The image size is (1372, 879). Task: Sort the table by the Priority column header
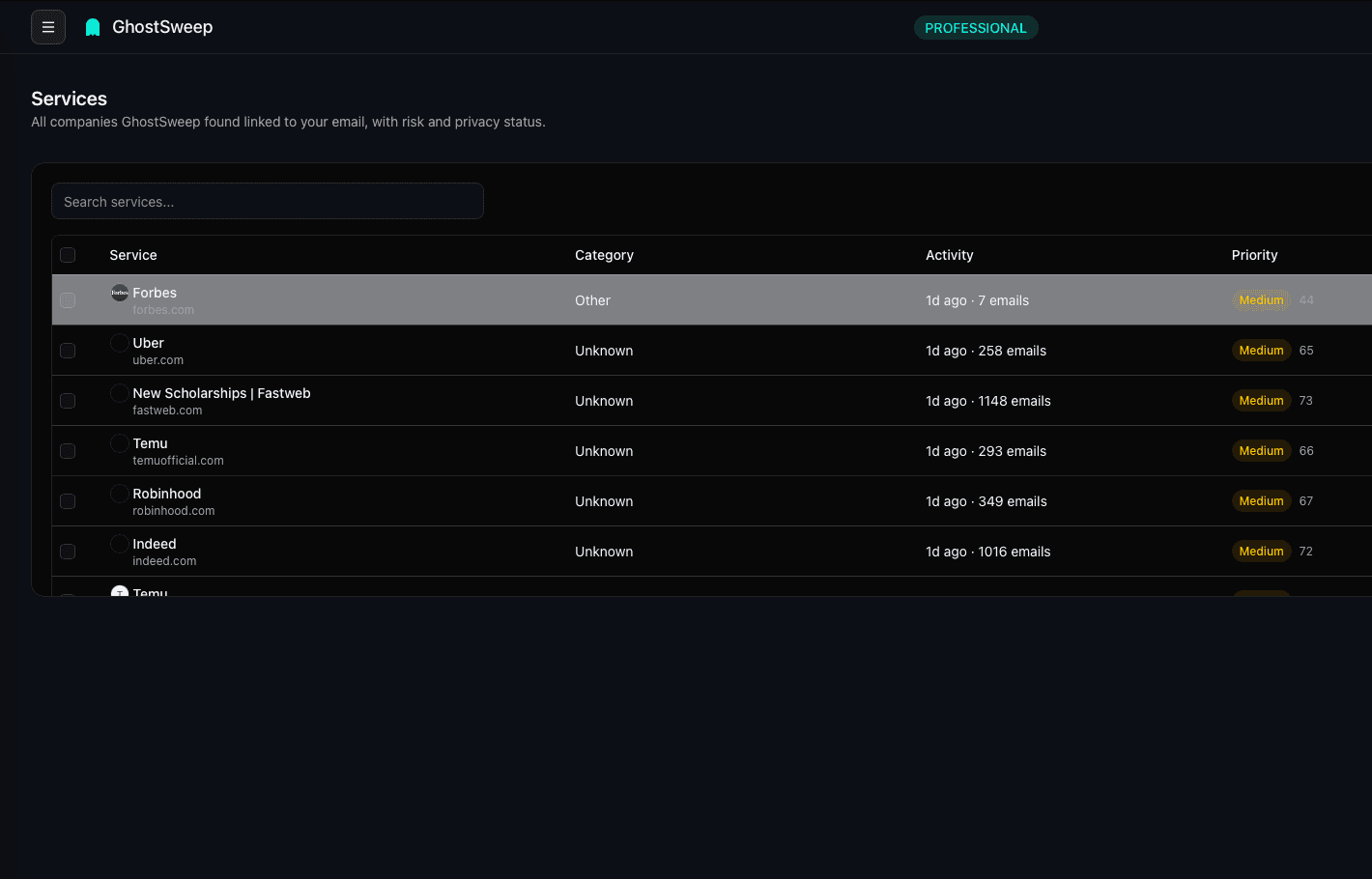[1254, 254]
